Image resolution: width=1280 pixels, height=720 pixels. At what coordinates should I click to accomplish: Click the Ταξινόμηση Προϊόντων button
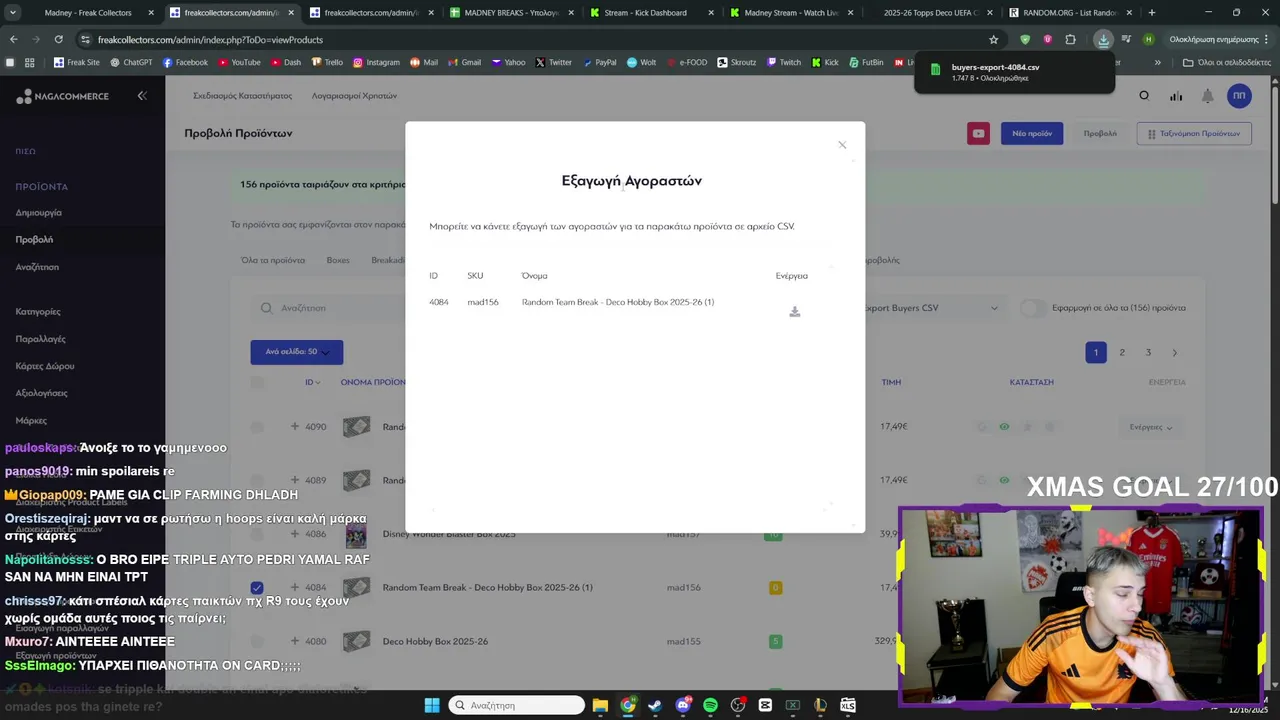click(1194, 133)
